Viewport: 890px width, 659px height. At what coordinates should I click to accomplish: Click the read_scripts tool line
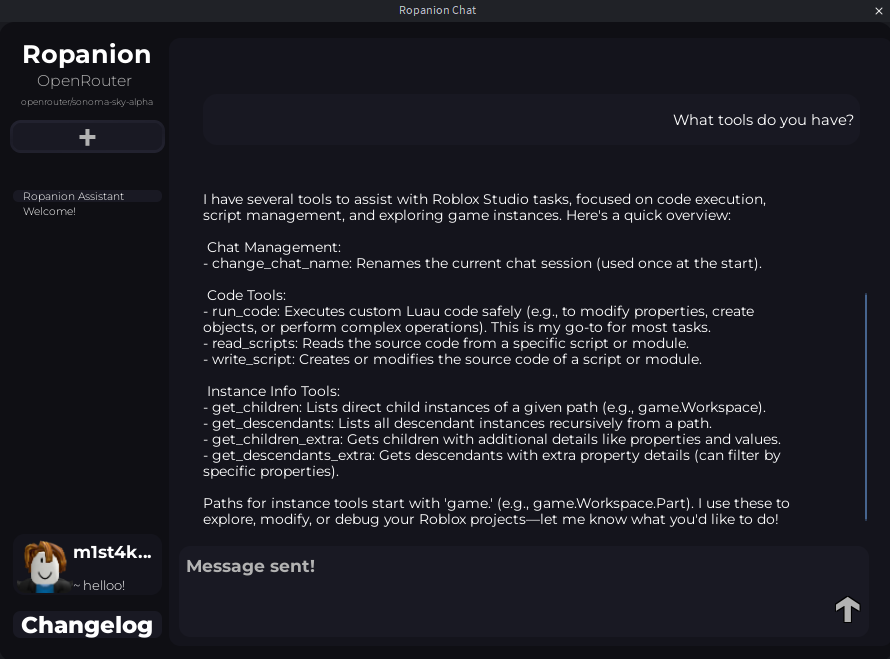click(x=446, y=343)
